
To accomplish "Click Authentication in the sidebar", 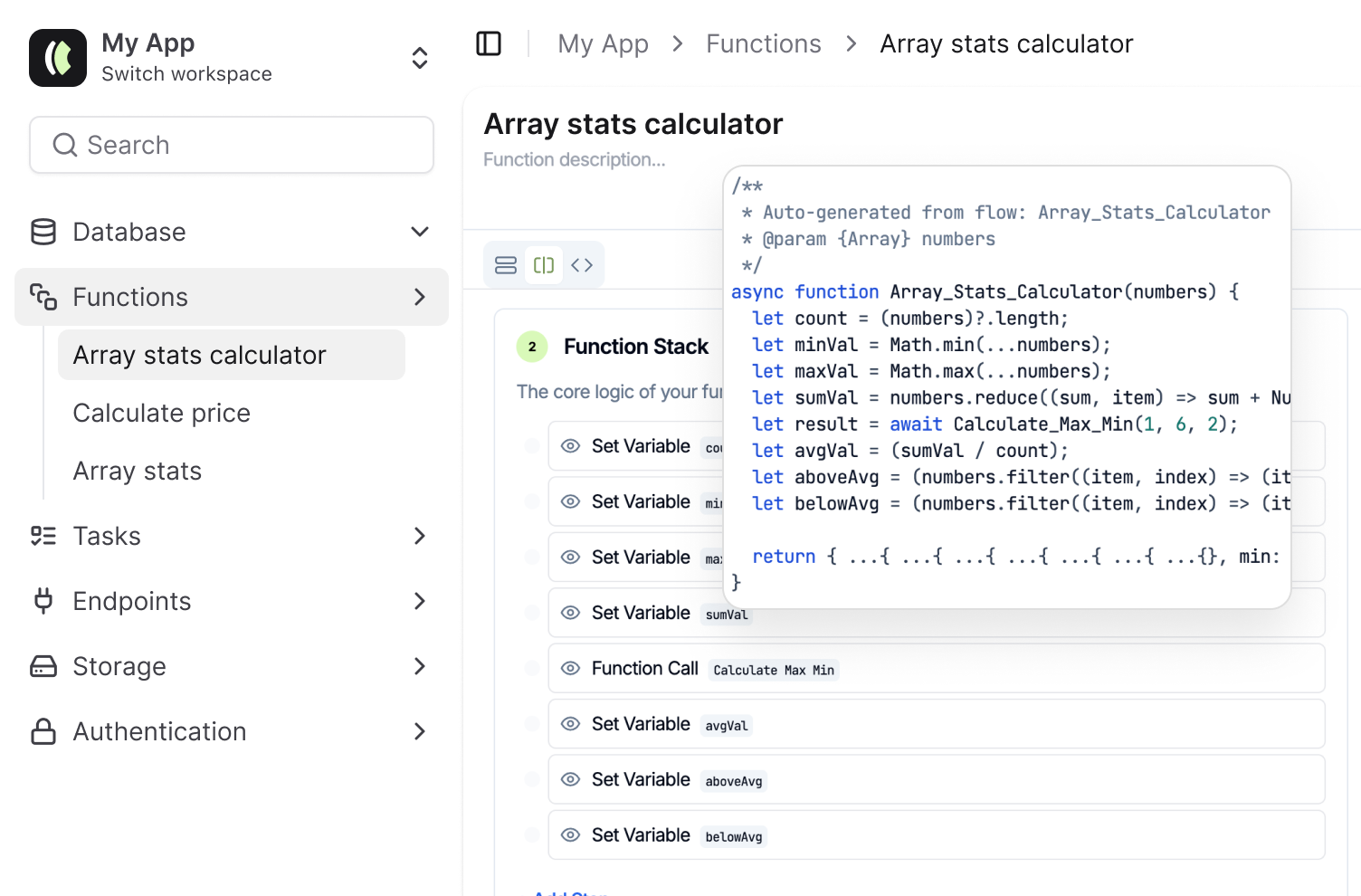I will tap(159, 731).
